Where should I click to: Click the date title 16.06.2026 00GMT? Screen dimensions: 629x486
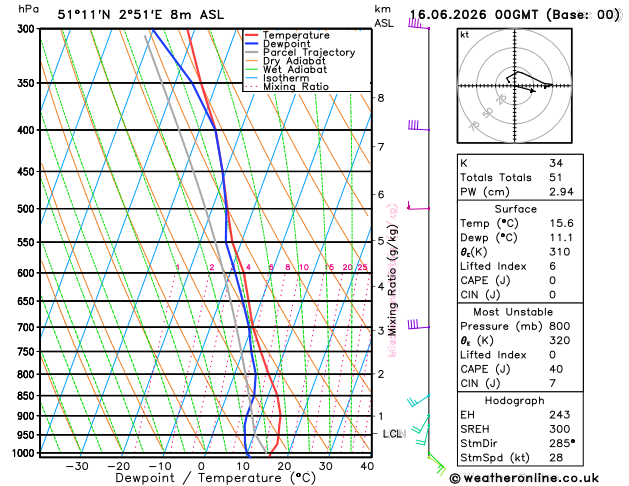pyautogui.click(x=474, y=15)
